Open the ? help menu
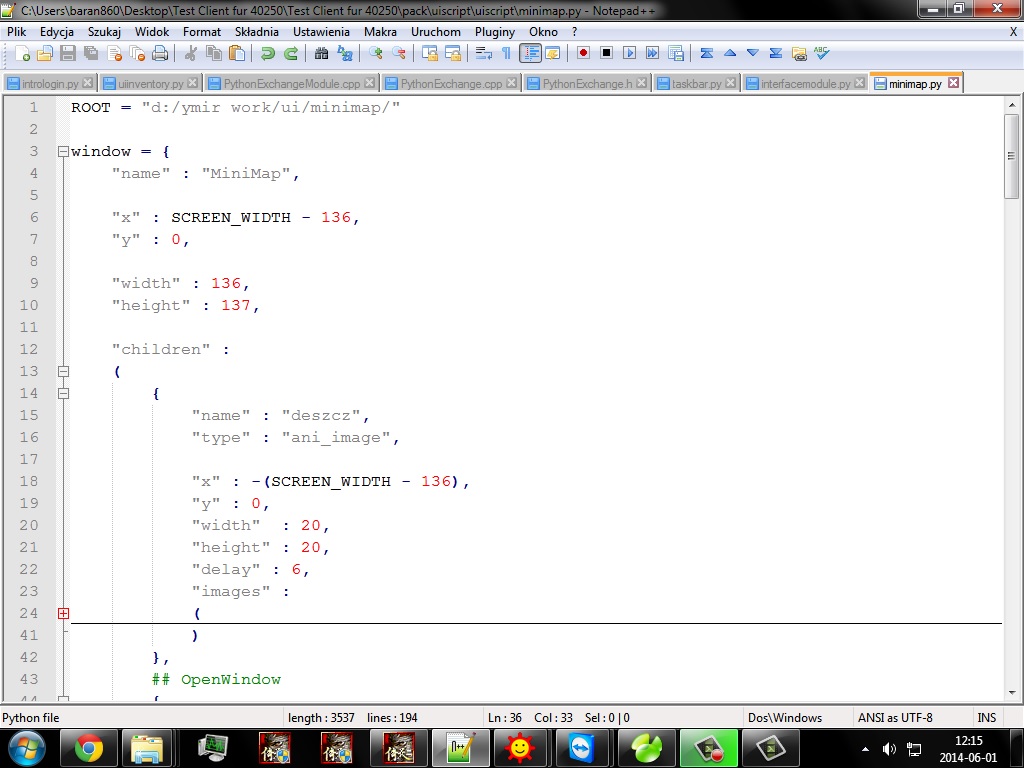This screenshot has height=768, width=1024. click(574, 31)
